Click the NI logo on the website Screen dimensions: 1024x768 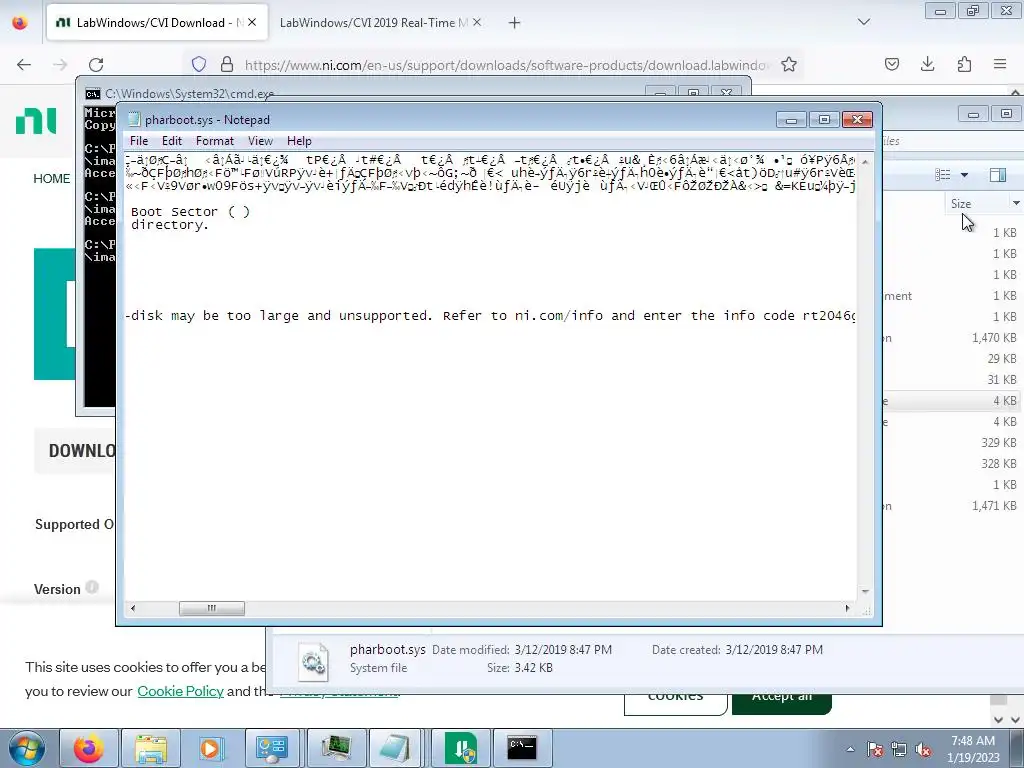point(36,121)
